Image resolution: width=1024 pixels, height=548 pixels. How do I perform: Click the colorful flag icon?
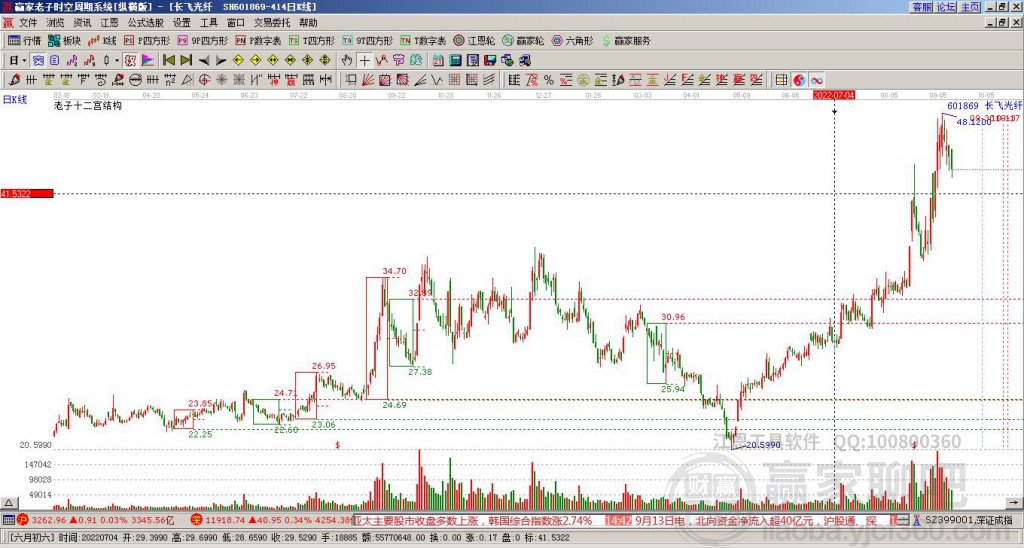[148, 61]
